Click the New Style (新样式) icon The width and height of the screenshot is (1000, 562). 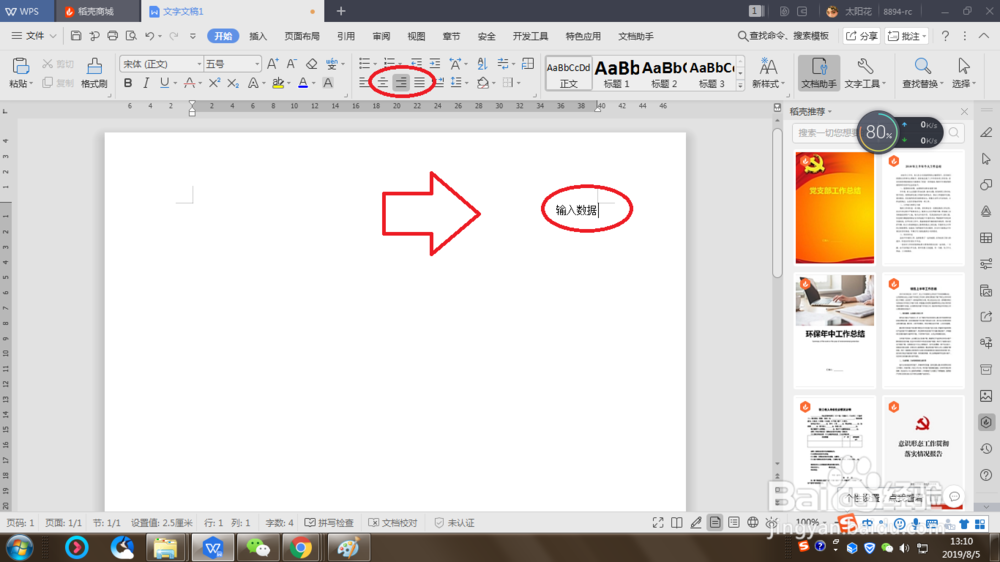[768, 66]
